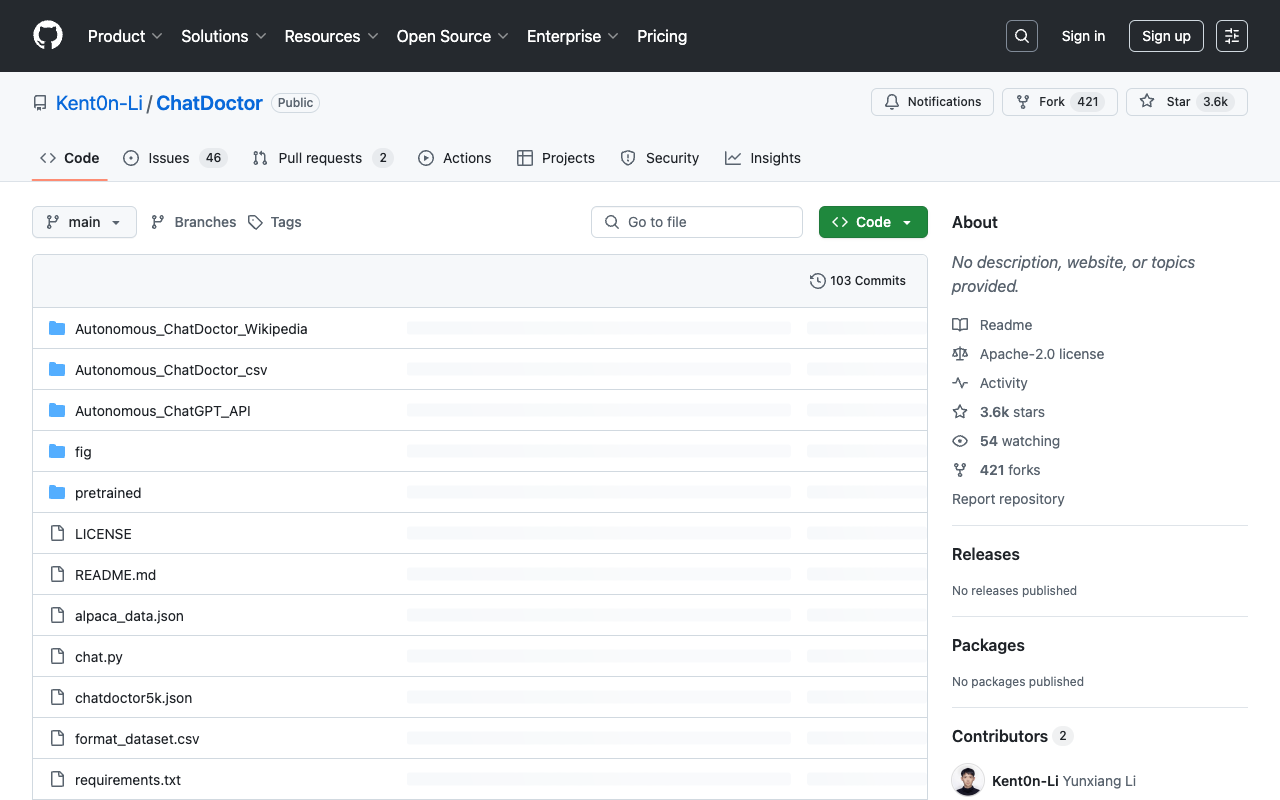Click the Star icon
1280x800 pixels.
(x=1147, y=102)
